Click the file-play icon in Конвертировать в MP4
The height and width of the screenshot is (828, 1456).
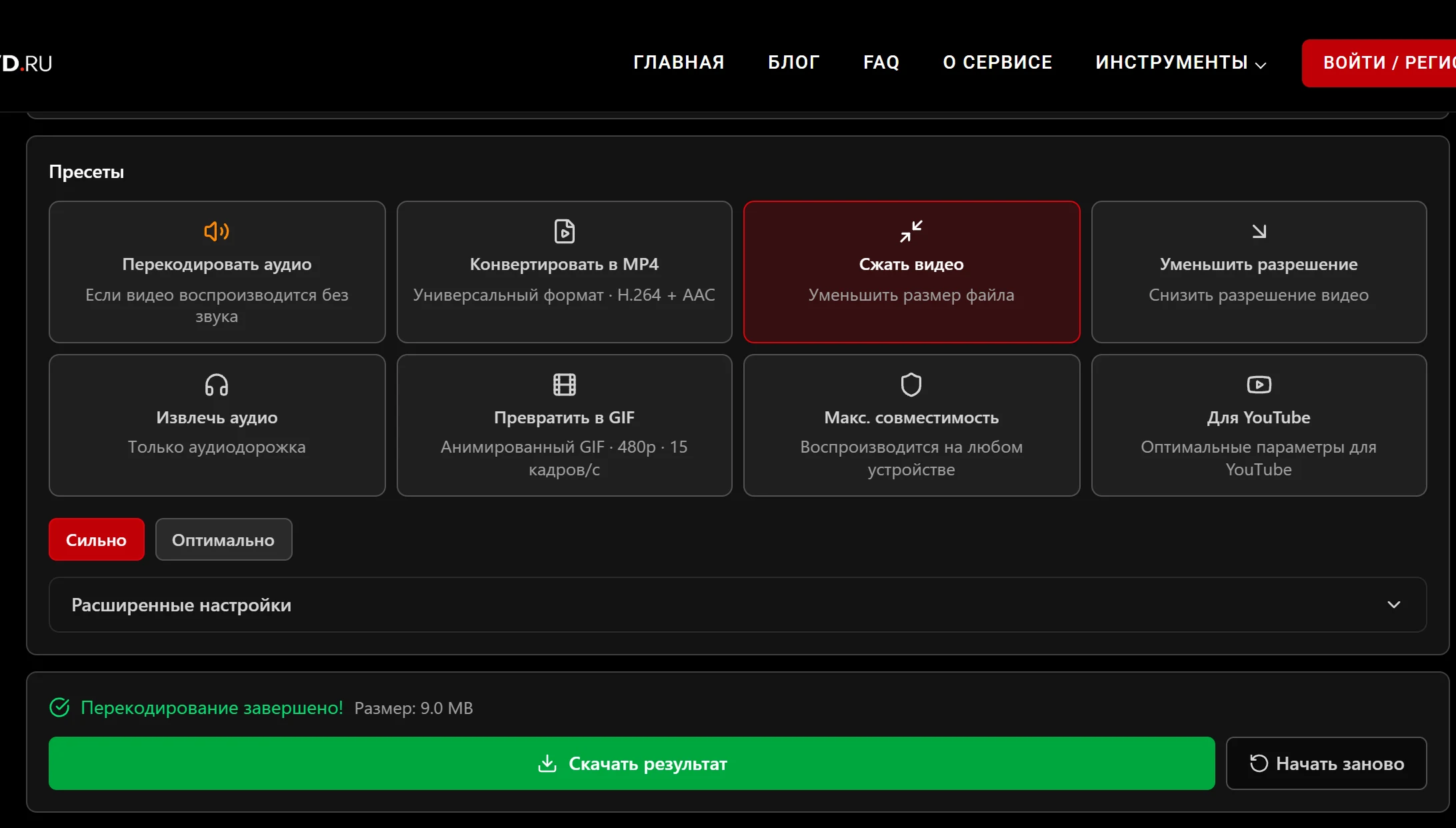[x=564, y=231]
